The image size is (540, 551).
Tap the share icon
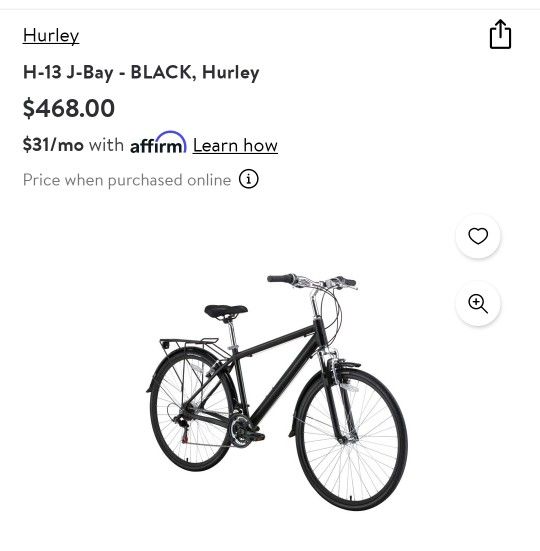click(x=500, y=34)
